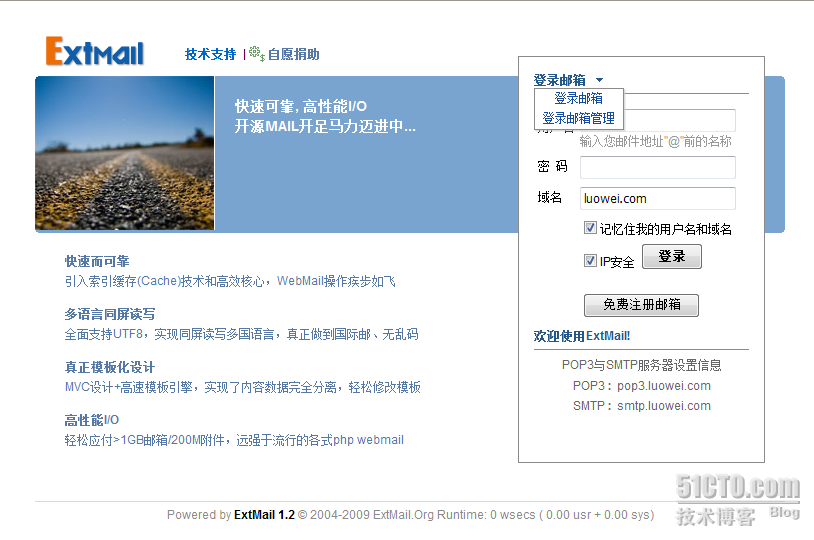Expand the 登录邮箱 dropdown arrow

pos(600,80)
